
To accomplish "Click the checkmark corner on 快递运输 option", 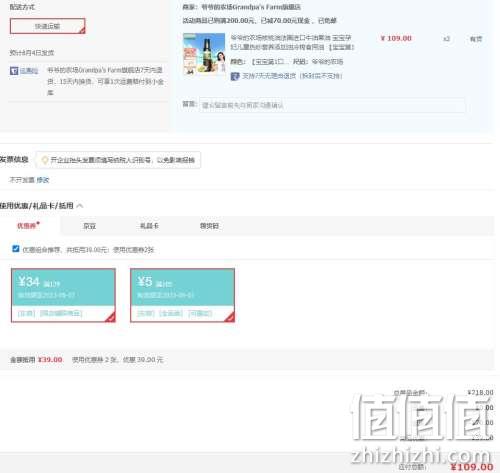I will [82, 31].
